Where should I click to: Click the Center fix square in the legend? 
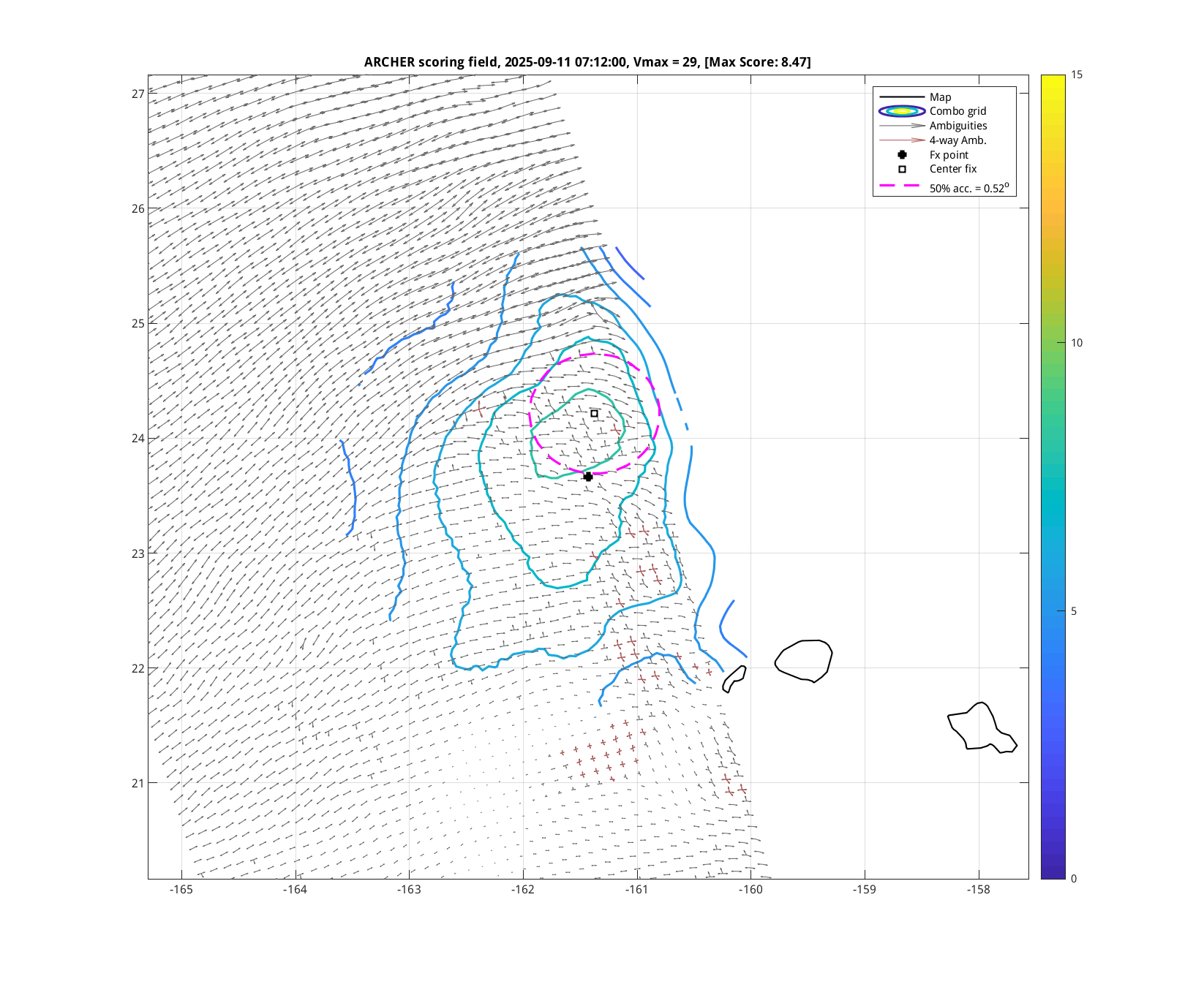[902, 169]
